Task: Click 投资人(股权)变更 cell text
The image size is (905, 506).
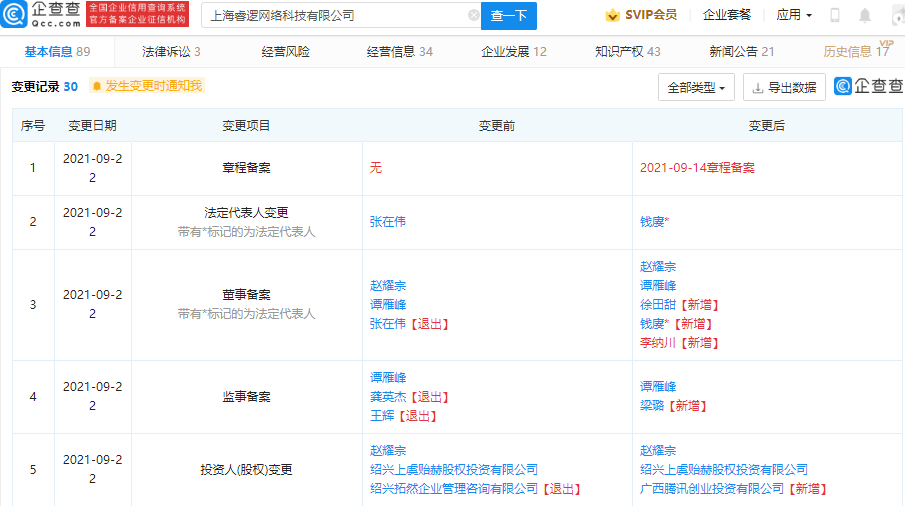Action: click(246, 470)
